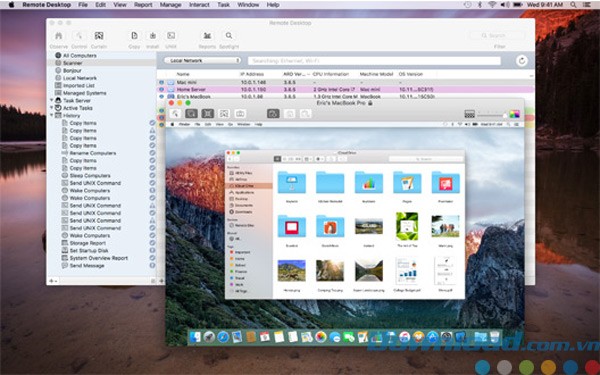The width and height of the screenshot is (600, 375).
Task: Click the Spotlight toolbar icon
Action: [229, 36]
